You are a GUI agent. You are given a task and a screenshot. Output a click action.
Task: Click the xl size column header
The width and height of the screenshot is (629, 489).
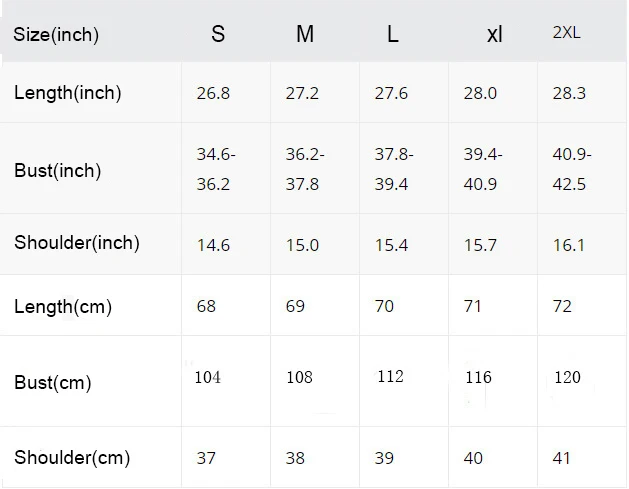pos(494,35)
